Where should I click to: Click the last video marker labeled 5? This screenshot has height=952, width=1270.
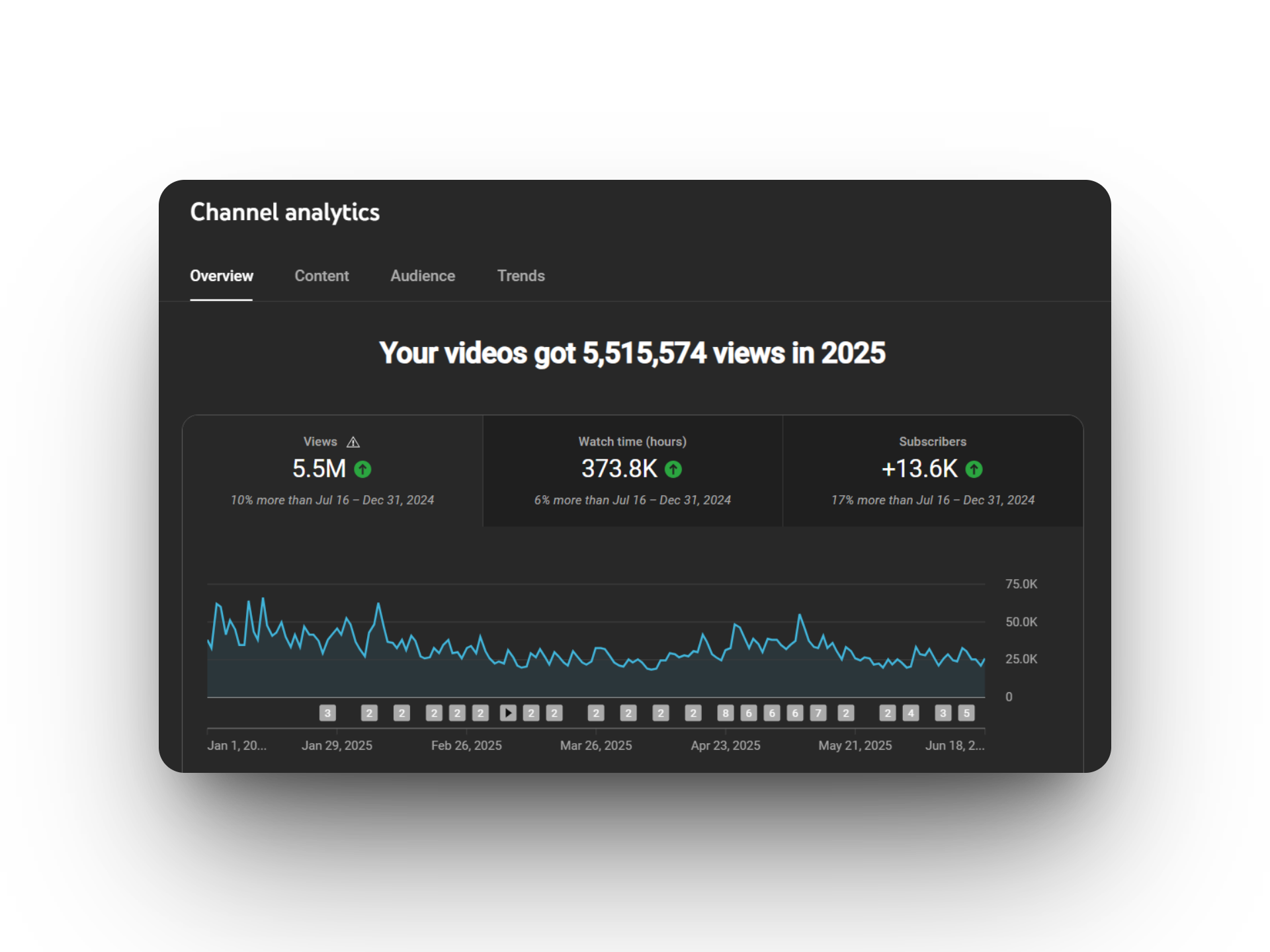click(966, 713)
